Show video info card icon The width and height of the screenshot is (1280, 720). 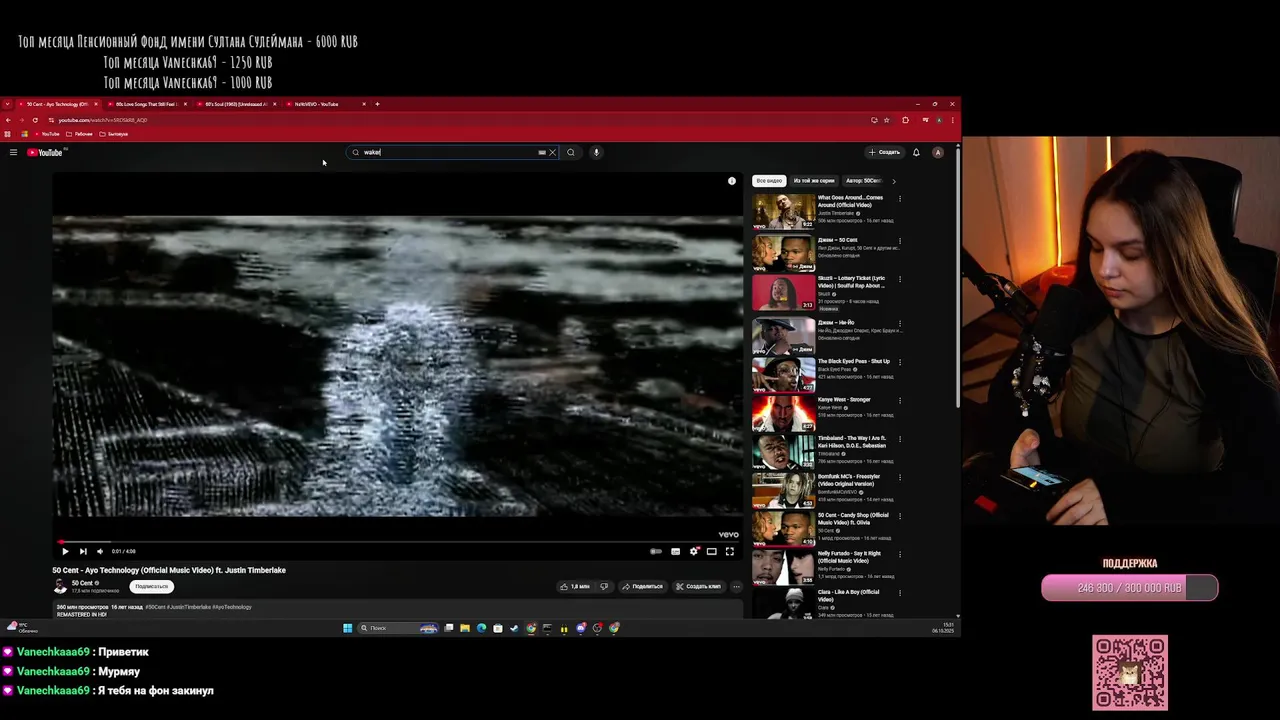[x=732, y=181]
